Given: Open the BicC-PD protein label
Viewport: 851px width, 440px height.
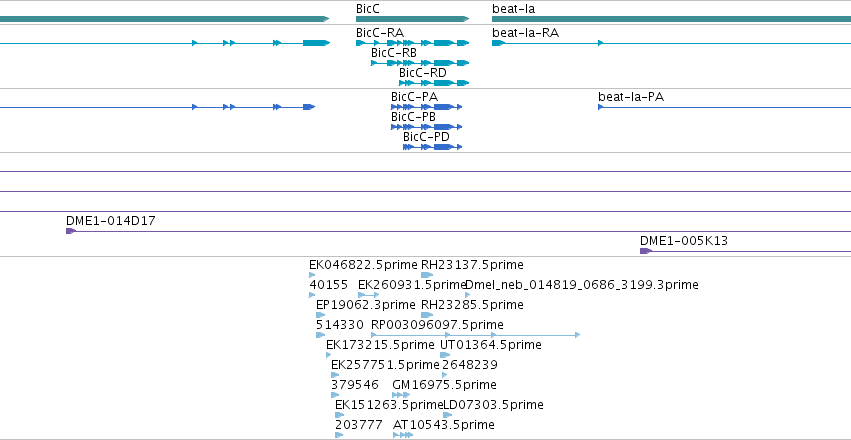Looking at the screenshot, I should click(427, 137).
